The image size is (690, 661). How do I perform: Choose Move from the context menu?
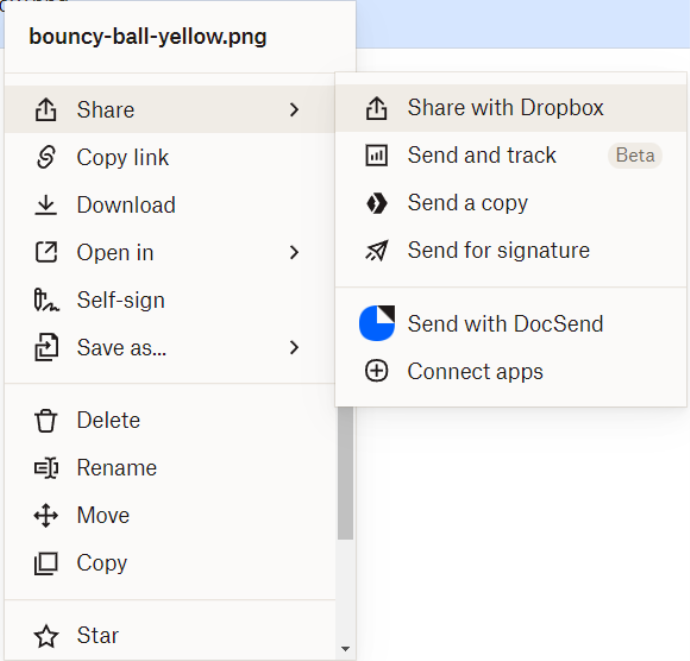pyautogui.click(x=170, y=515)
